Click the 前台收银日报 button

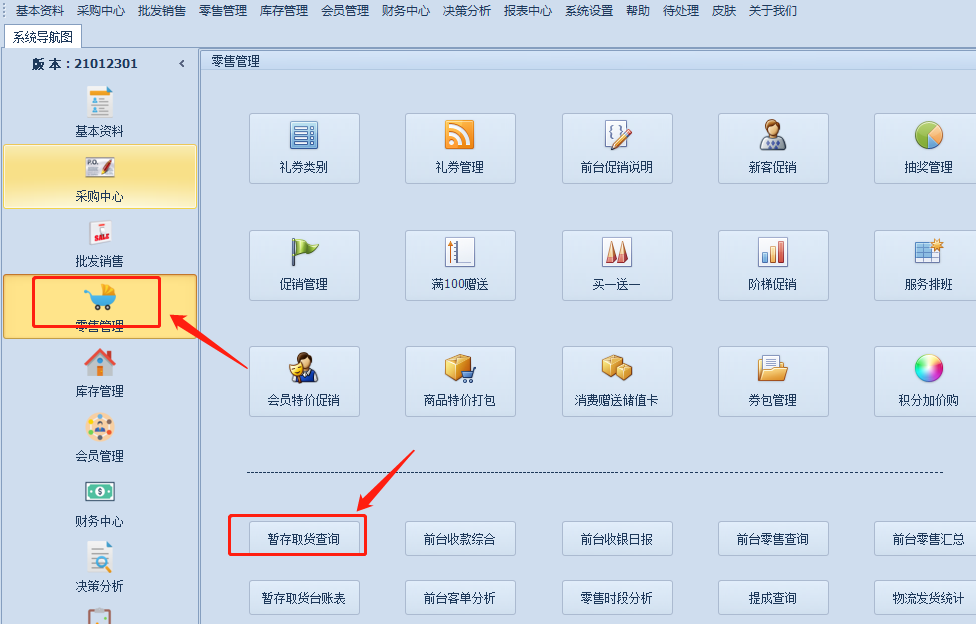click(617, 539)
